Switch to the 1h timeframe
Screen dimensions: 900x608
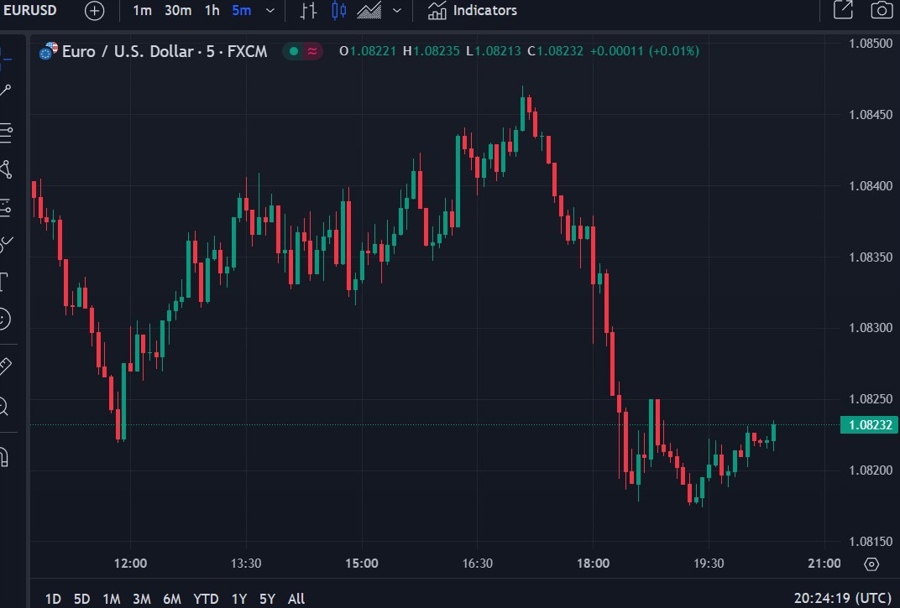click(212, 10)
